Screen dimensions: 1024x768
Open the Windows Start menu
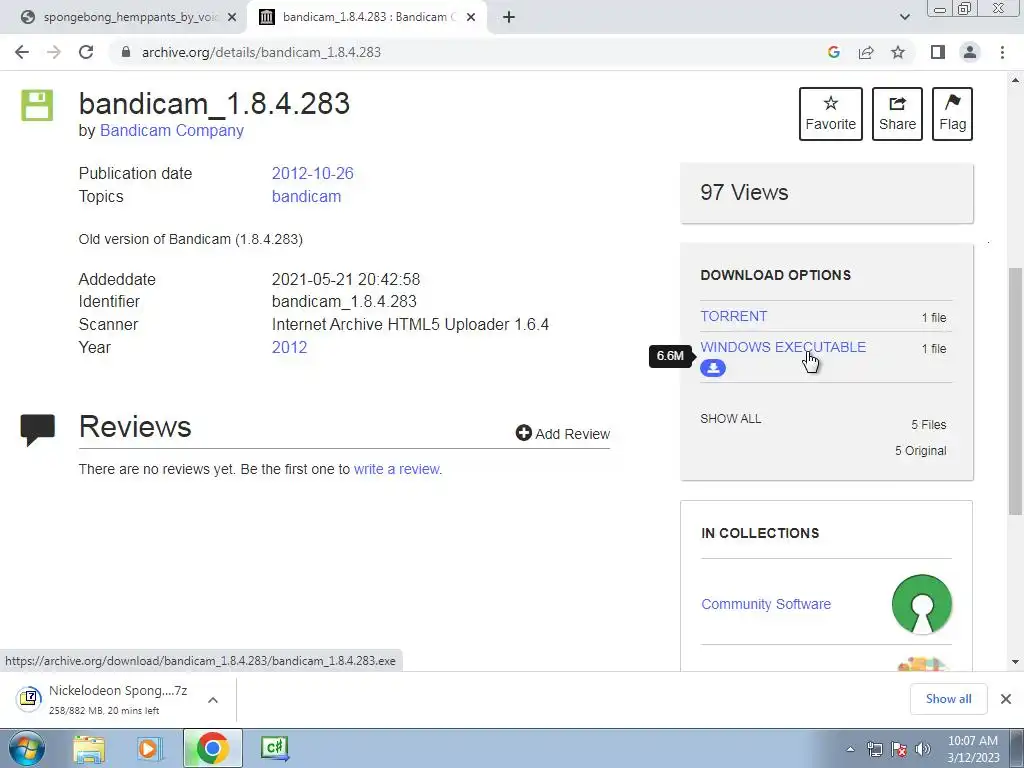(26, 748)
